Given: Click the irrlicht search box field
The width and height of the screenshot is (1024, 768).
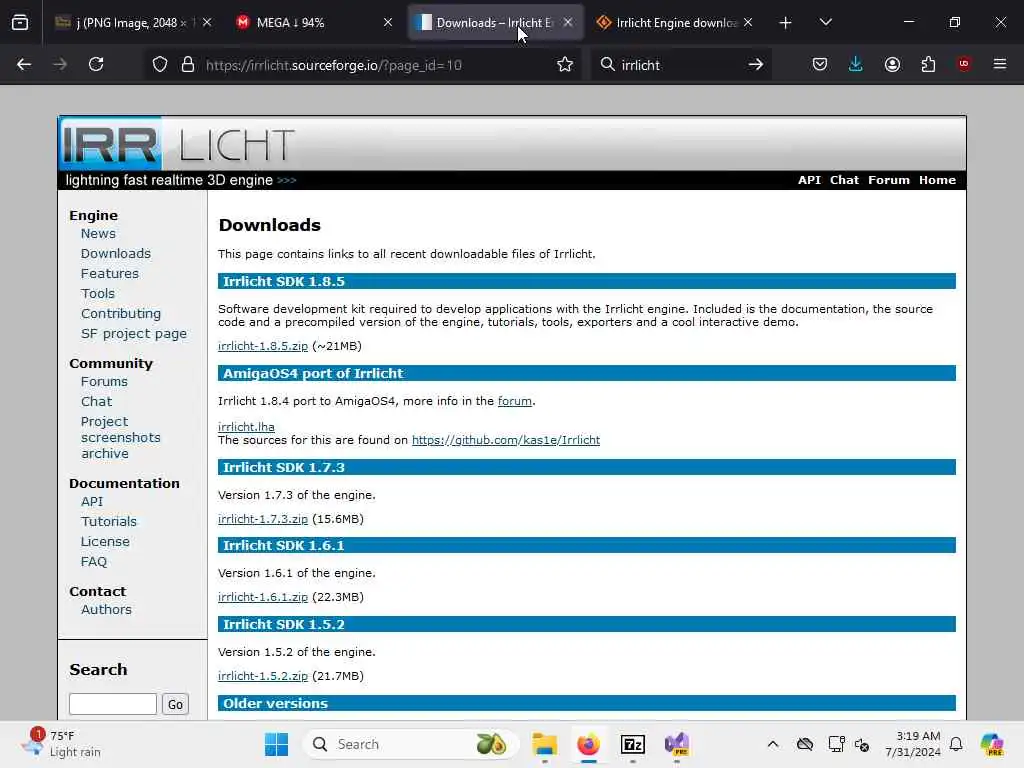Looking at the screenshot, I should coord(680,65).
